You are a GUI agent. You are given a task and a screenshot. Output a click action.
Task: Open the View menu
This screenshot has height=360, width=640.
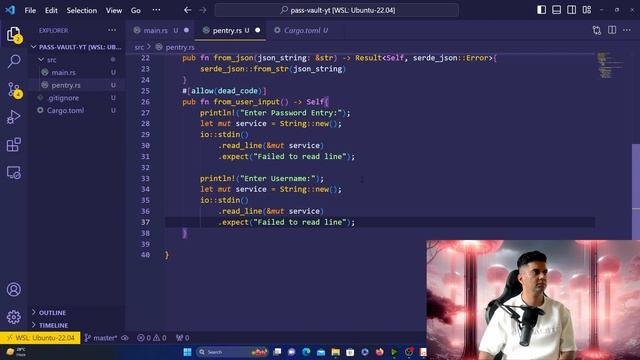coord(114,10)
